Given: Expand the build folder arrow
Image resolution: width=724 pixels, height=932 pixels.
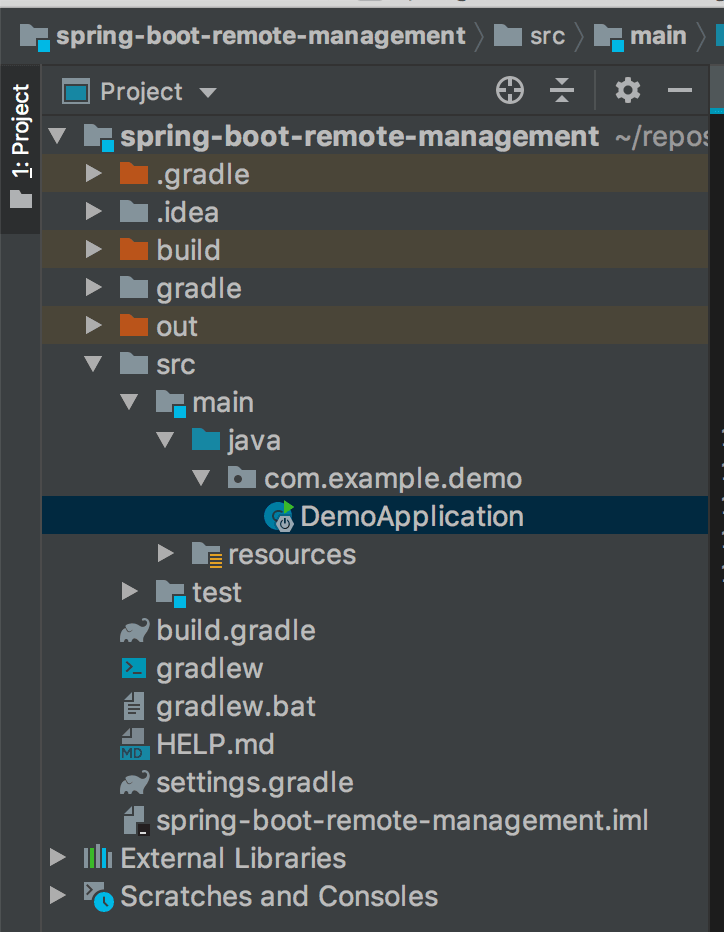Looking at the screenshot, I should point(93,250).
